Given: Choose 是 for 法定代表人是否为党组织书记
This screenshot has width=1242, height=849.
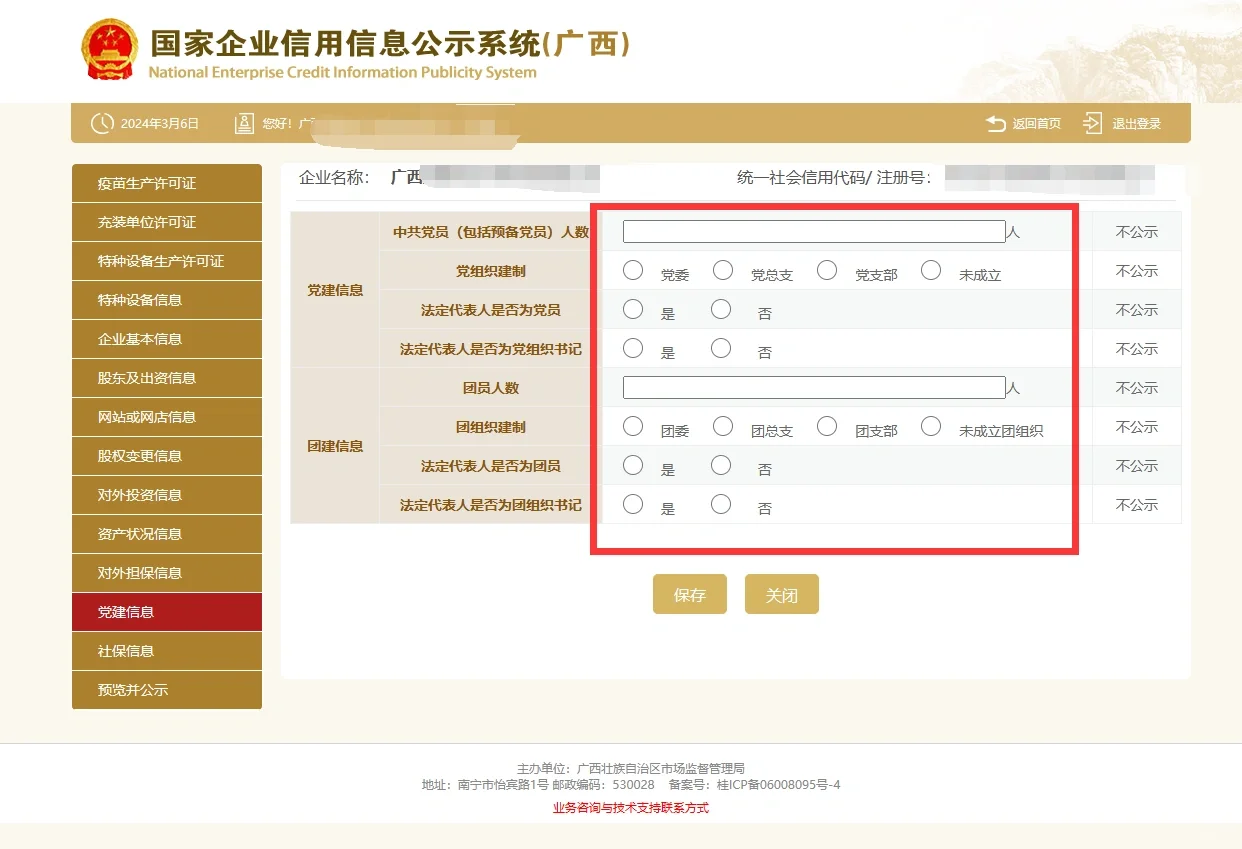Looking at the screenshot, I should coord(632,348).
